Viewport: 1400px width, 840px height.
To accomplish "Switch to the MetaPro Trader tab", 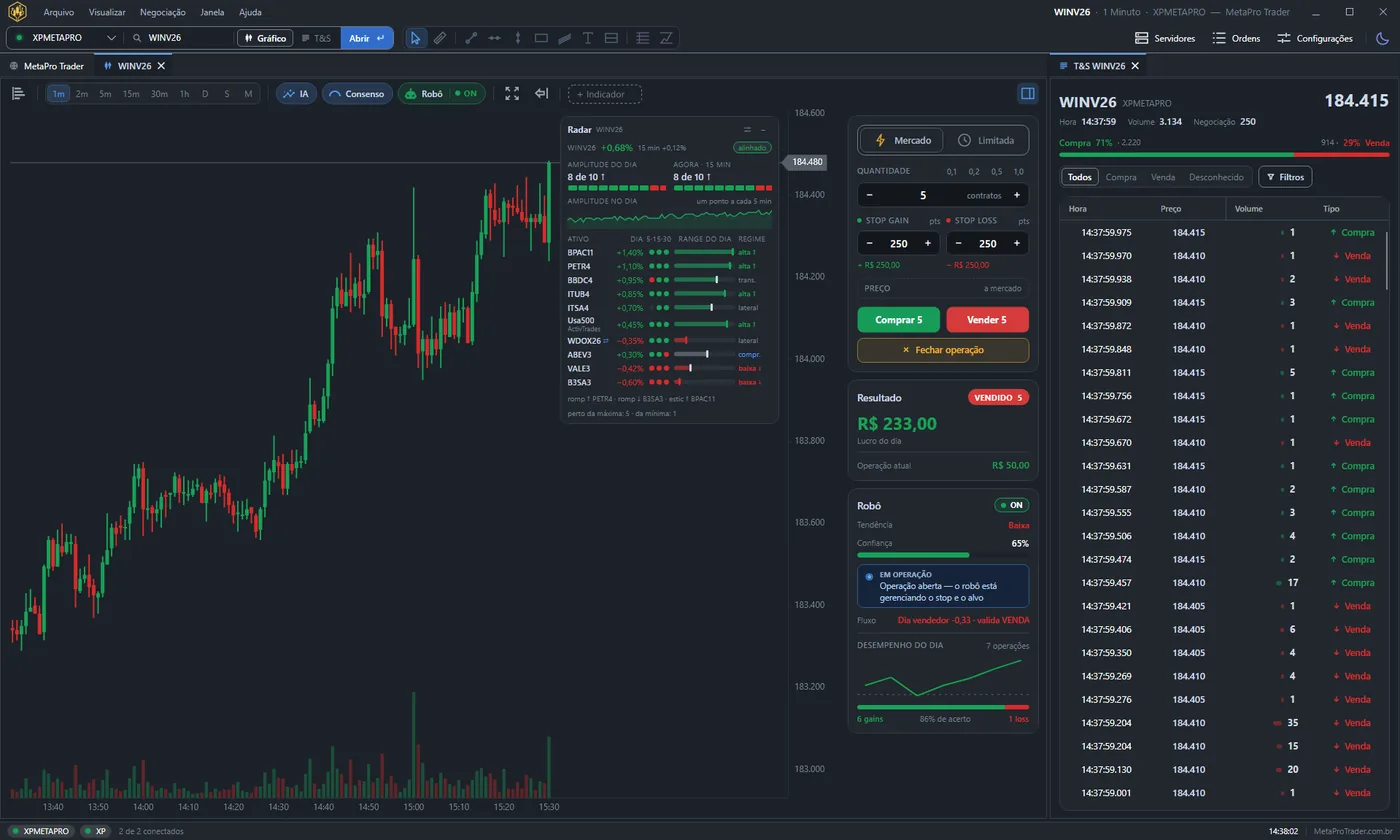I will pos(47,66).
